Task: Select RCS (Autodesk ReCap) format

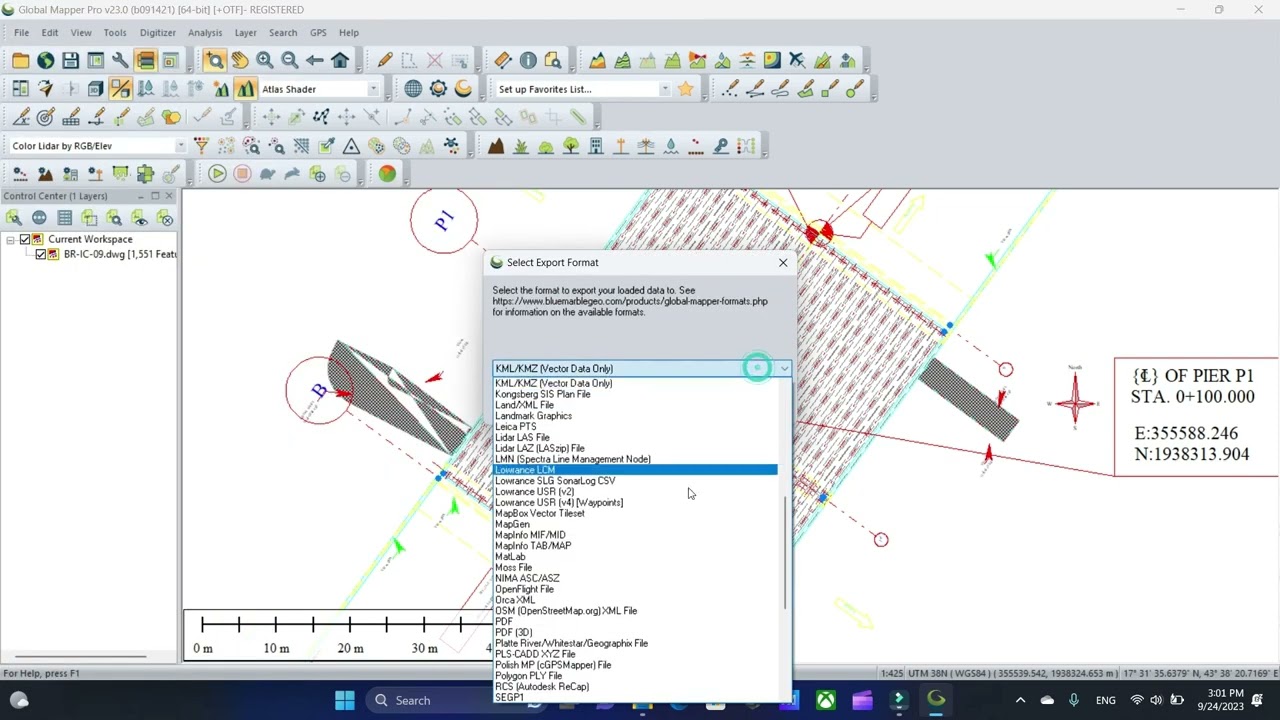Action: (x=635, y=687)
